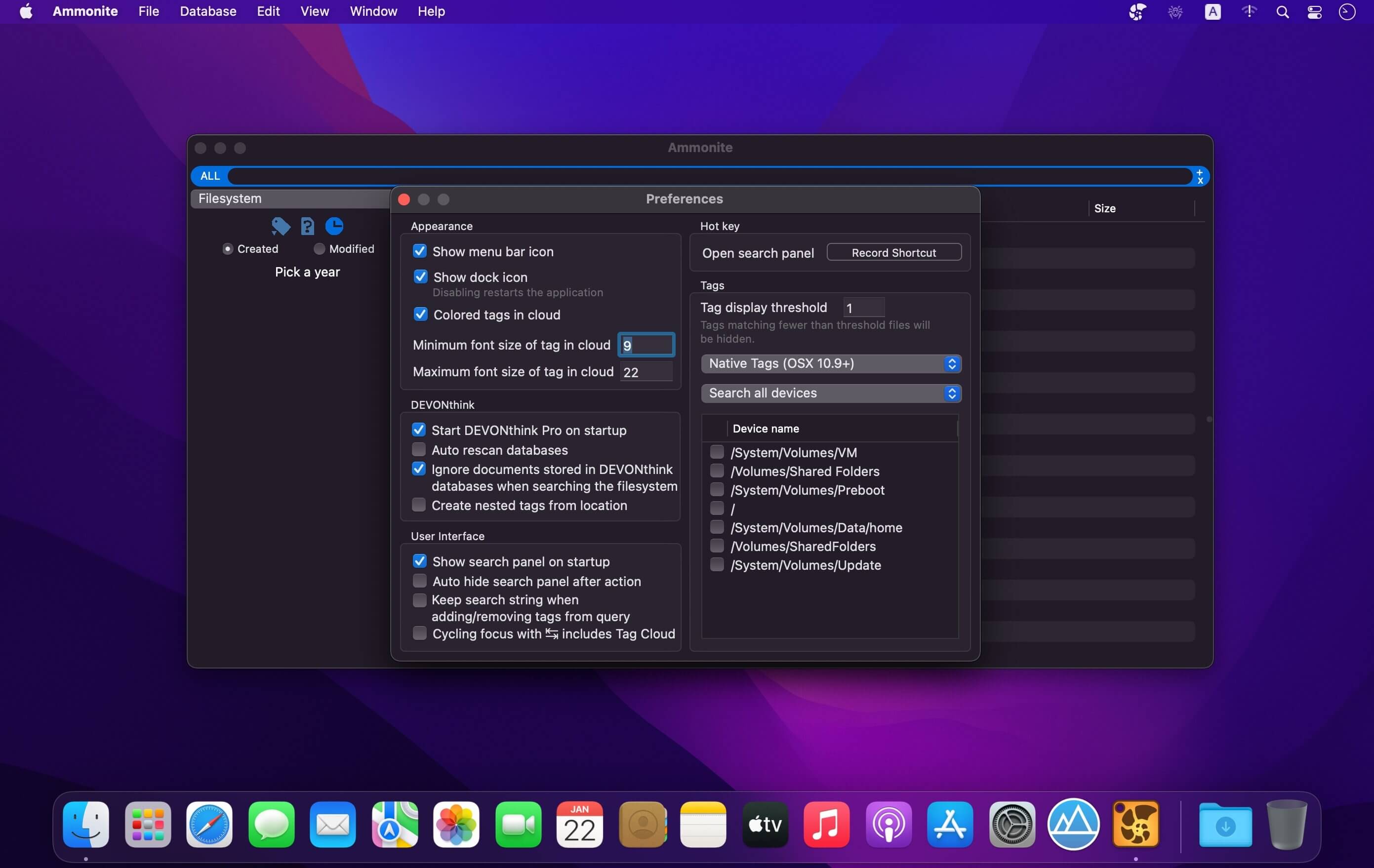Click the Ammonite icon in the dock

click(1135, 825)
